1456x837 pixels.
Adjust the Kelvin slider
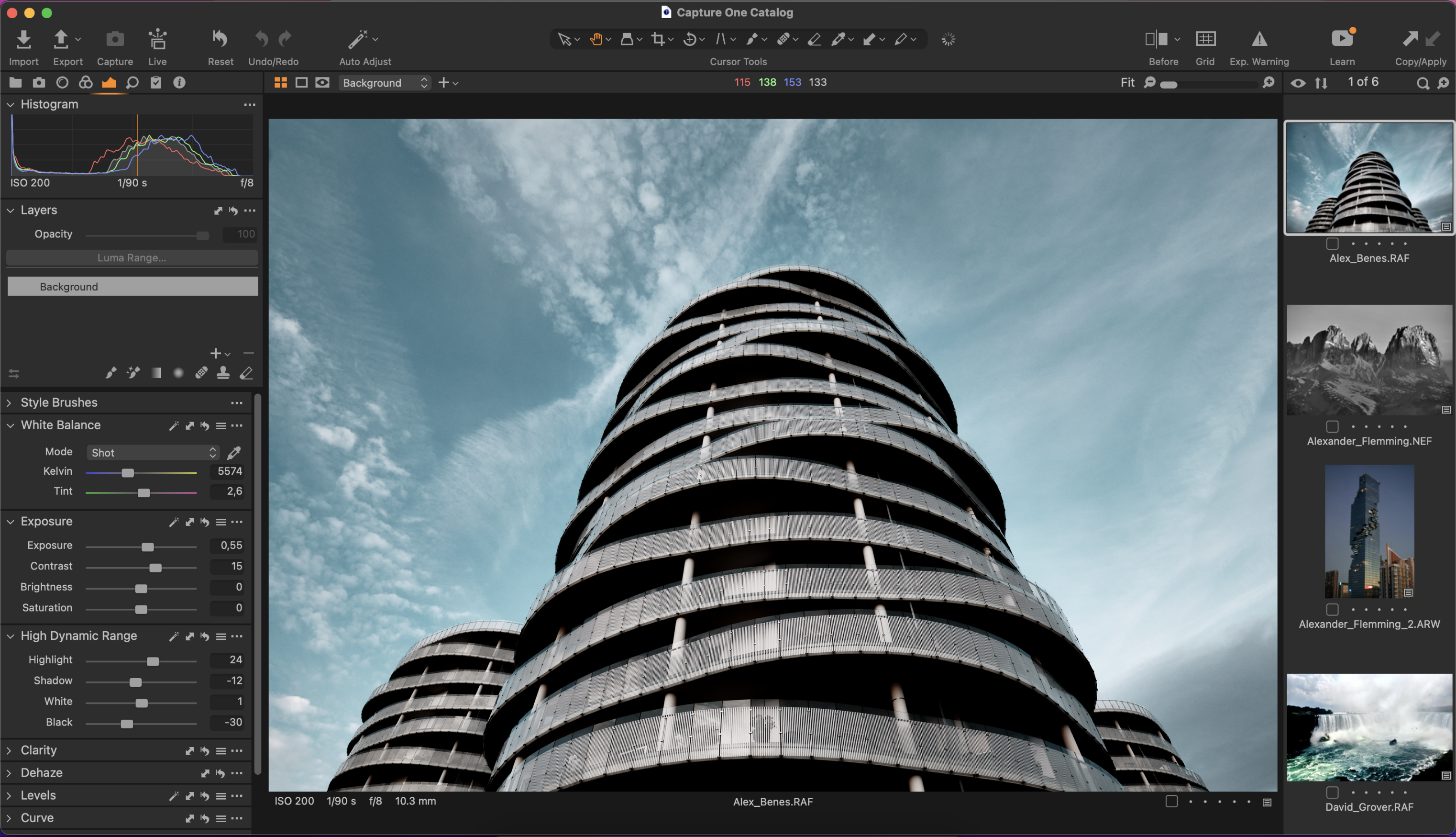point(128,472)
